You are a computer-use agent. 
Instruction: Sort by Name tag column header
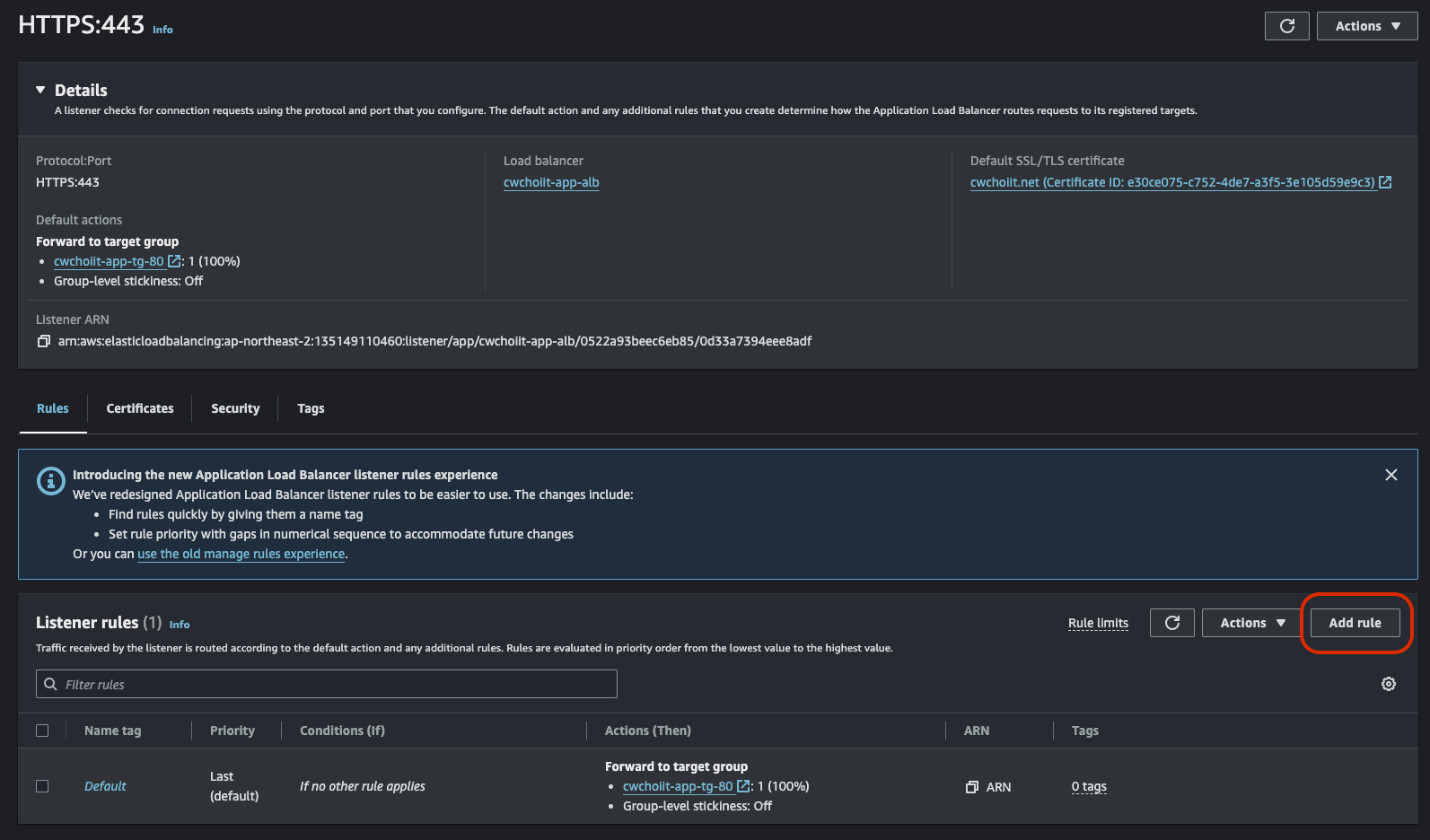113,731
